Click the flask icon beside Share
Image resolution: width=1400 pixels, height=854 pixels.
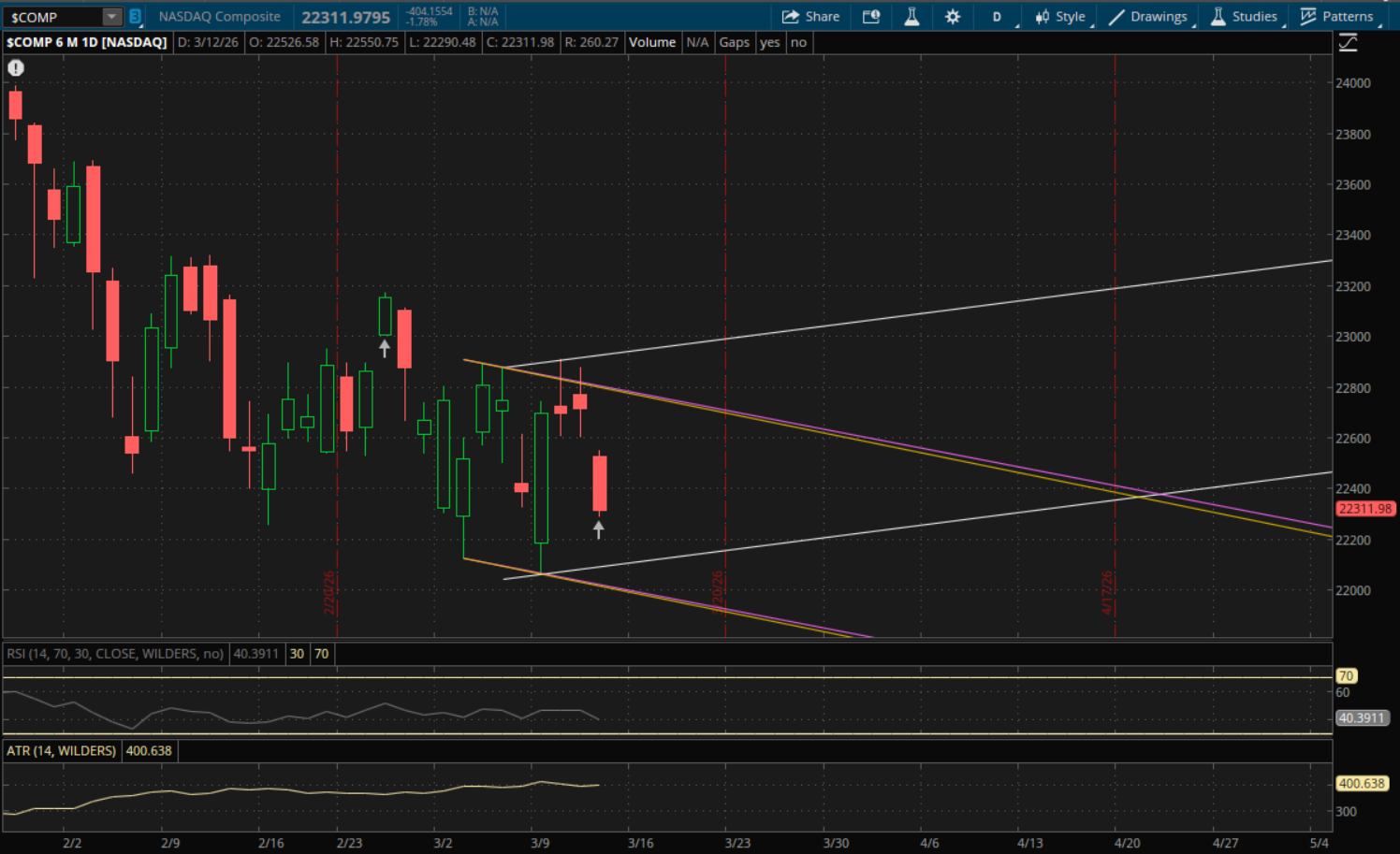[911, 17]
